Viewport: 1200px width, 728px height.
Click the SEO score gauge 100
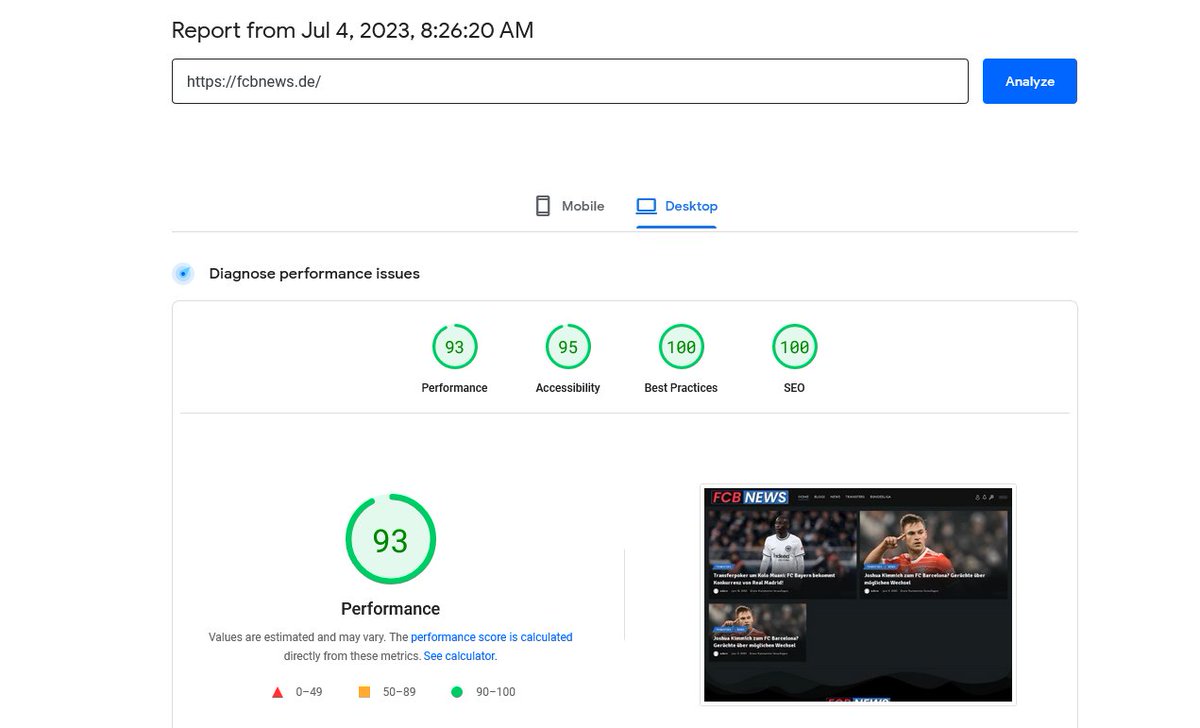794,347
